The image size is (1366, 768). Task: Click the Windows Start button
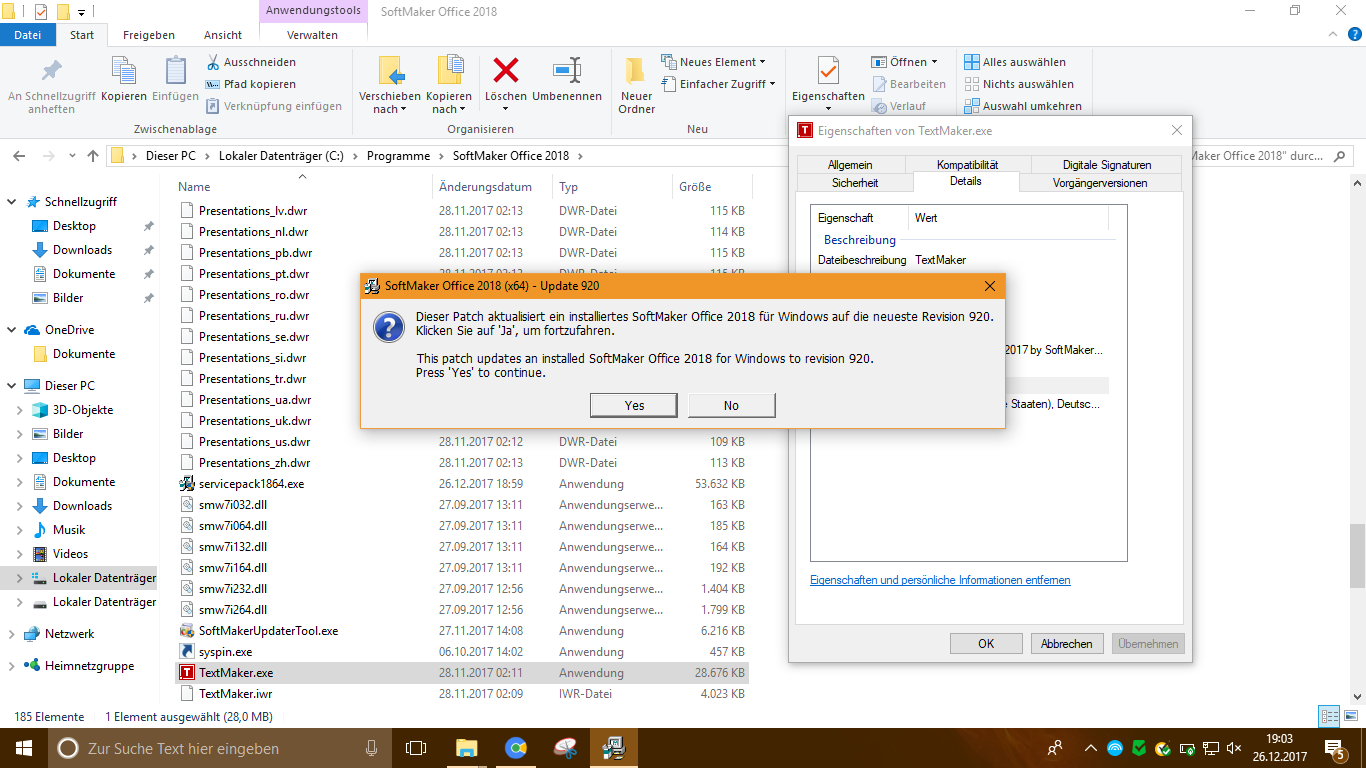click(23, 748)
